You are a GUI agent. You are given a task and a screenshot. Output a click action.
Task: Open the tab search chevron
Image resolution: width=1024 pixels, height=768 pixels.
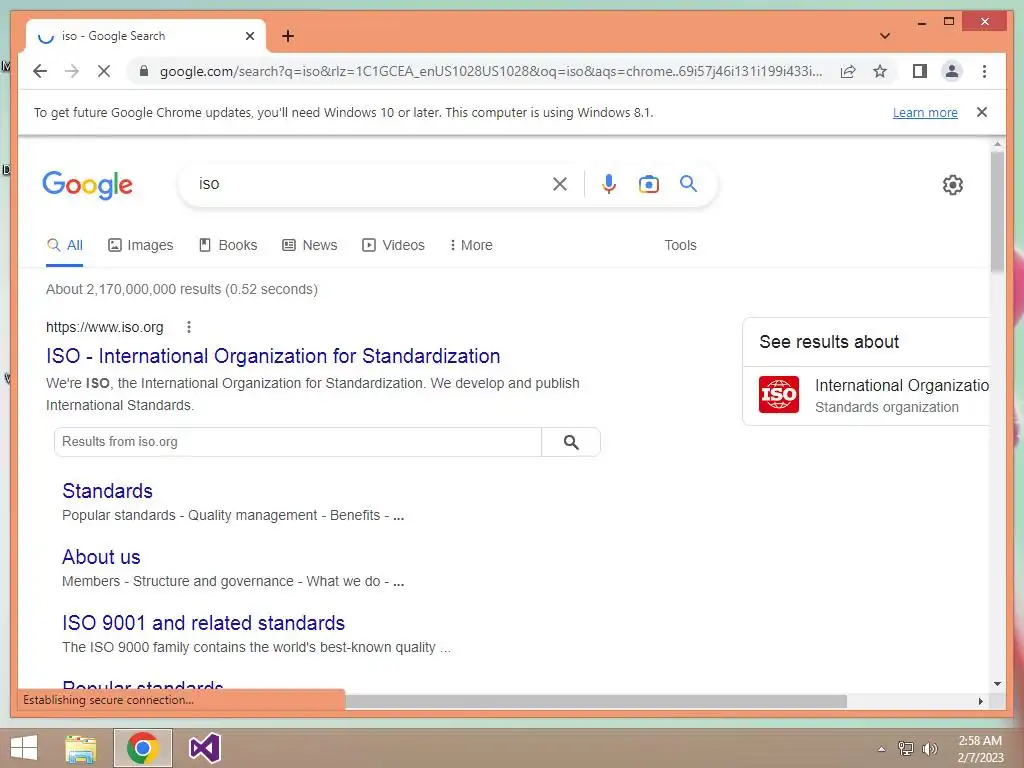885,36
